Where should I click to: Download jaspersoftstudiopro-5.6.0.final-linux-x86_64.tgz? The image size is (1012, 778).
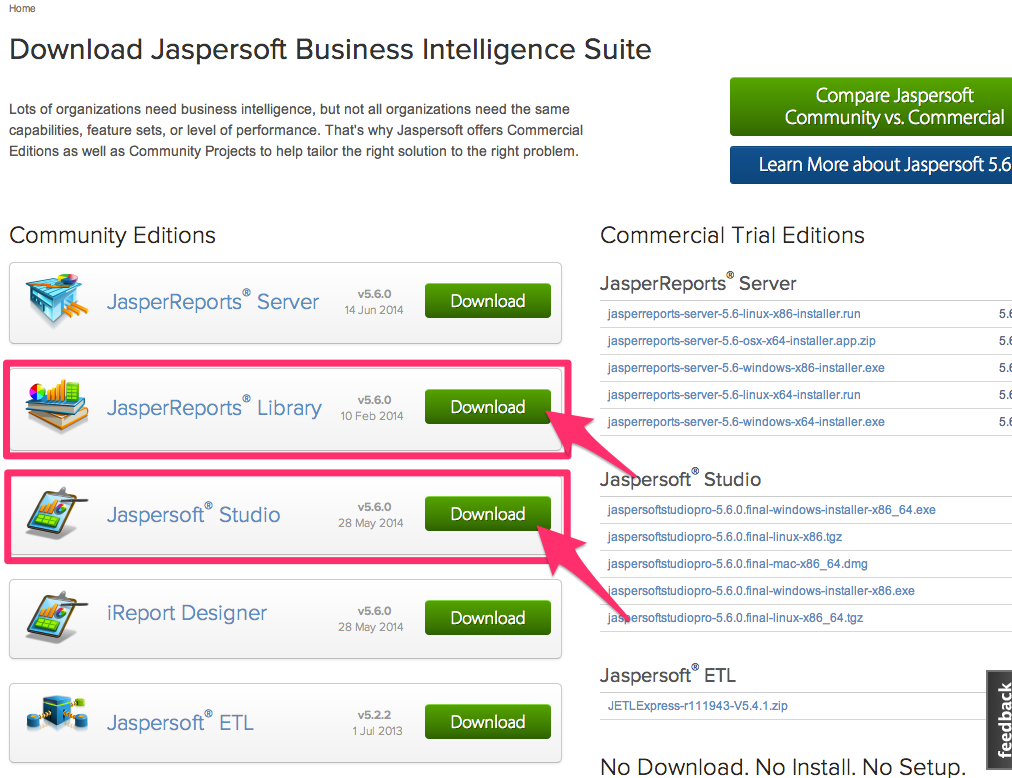735,619
